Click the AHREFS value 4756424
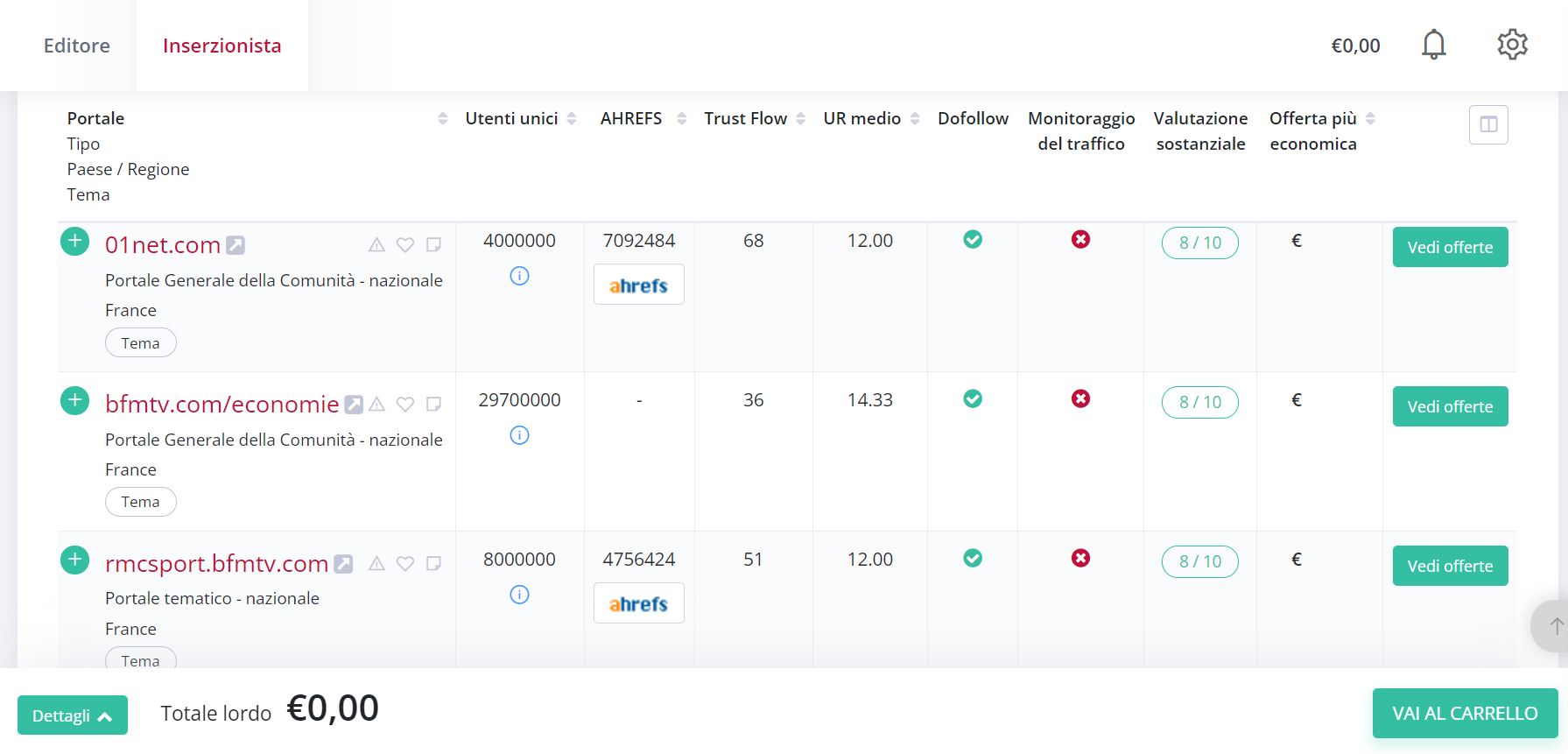Viewport: 1568px width, 754px height. pyautogui.click(x=639, y=560)
